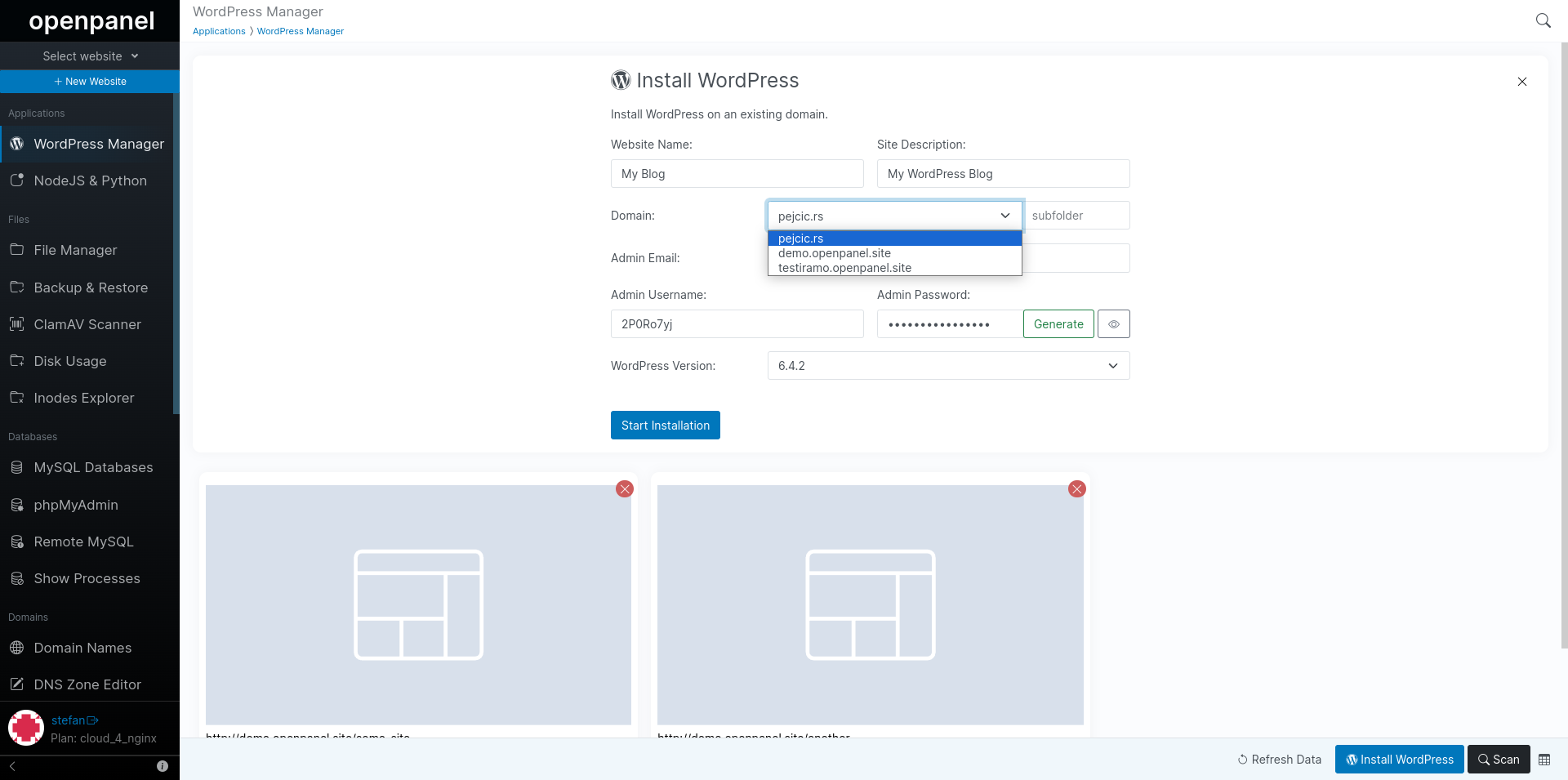
Task: Click the WordPress Manager sidebar icon
Action: click(x=17, y=144)
